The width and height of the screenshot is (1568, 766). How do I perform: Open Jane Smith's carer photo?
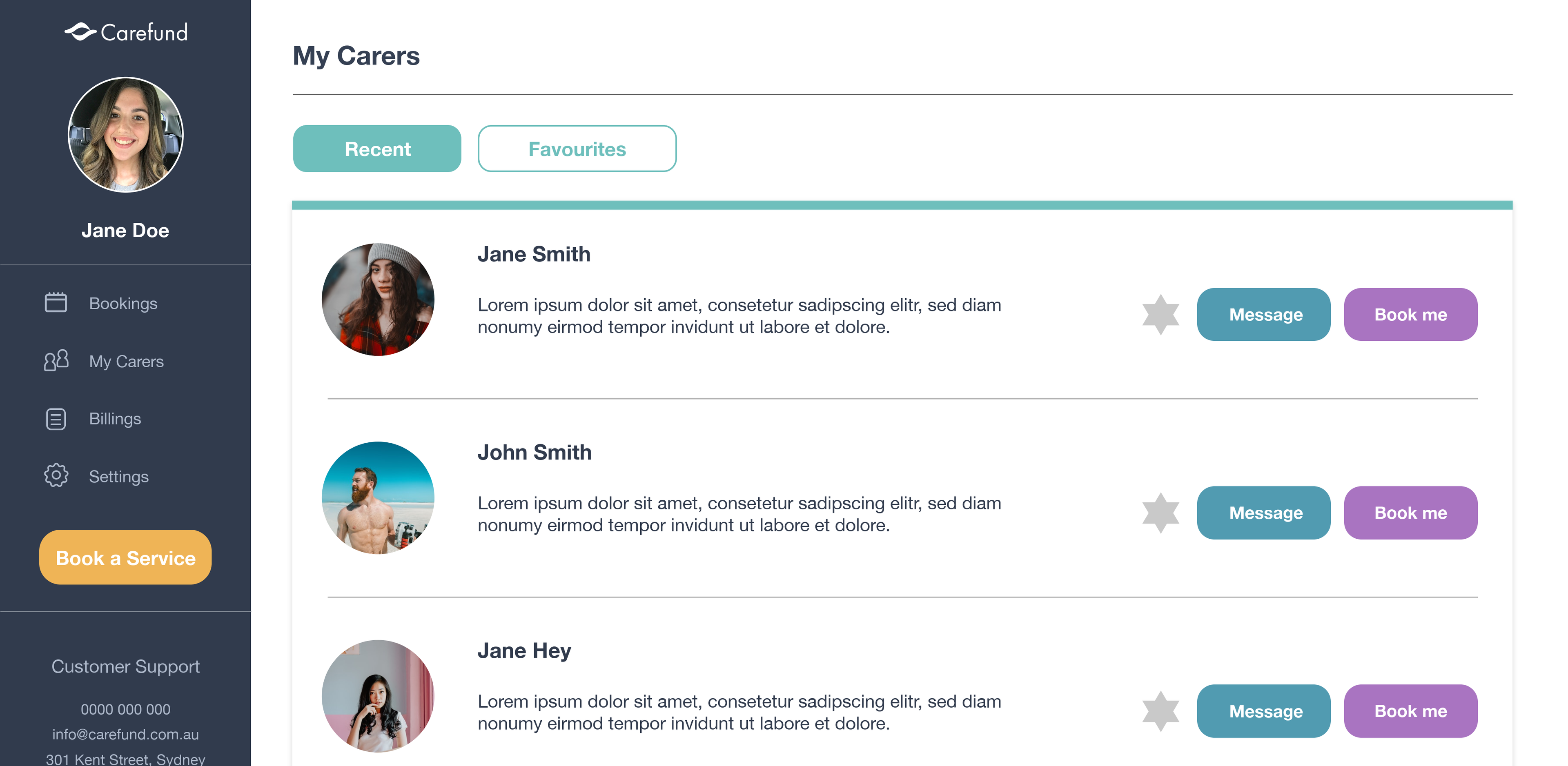pyautogui.click(x=377, y=300)
